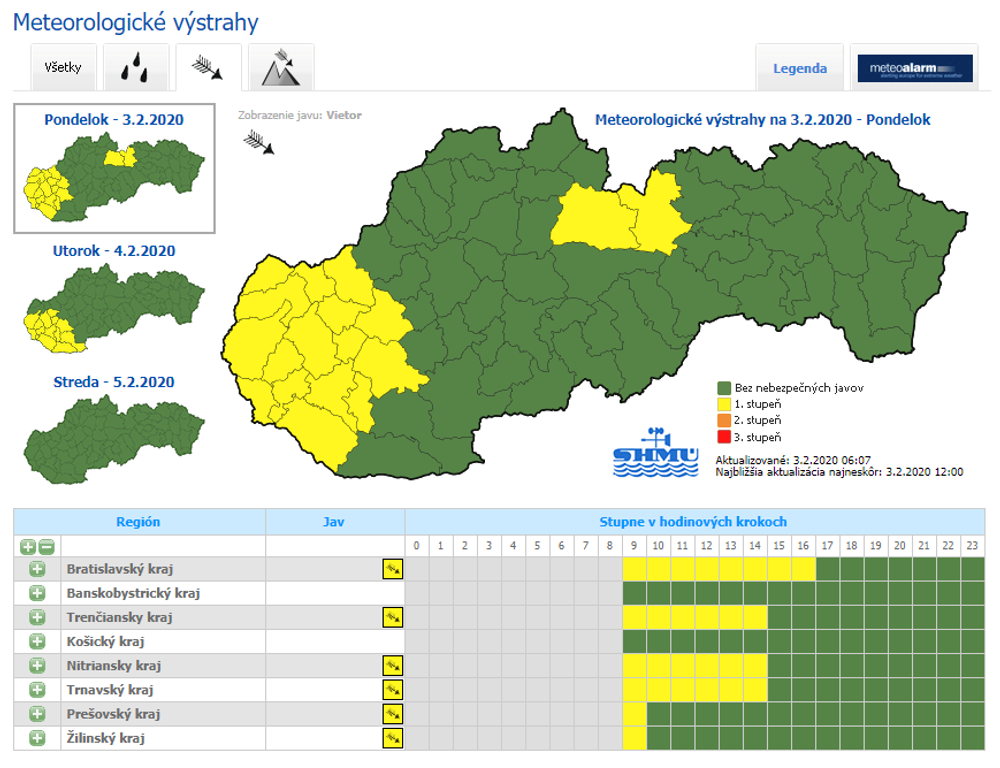The image size is (1000, 768).
Task: Open the Streda - 5.2.2020 link
Action: (x=113, y=382)
